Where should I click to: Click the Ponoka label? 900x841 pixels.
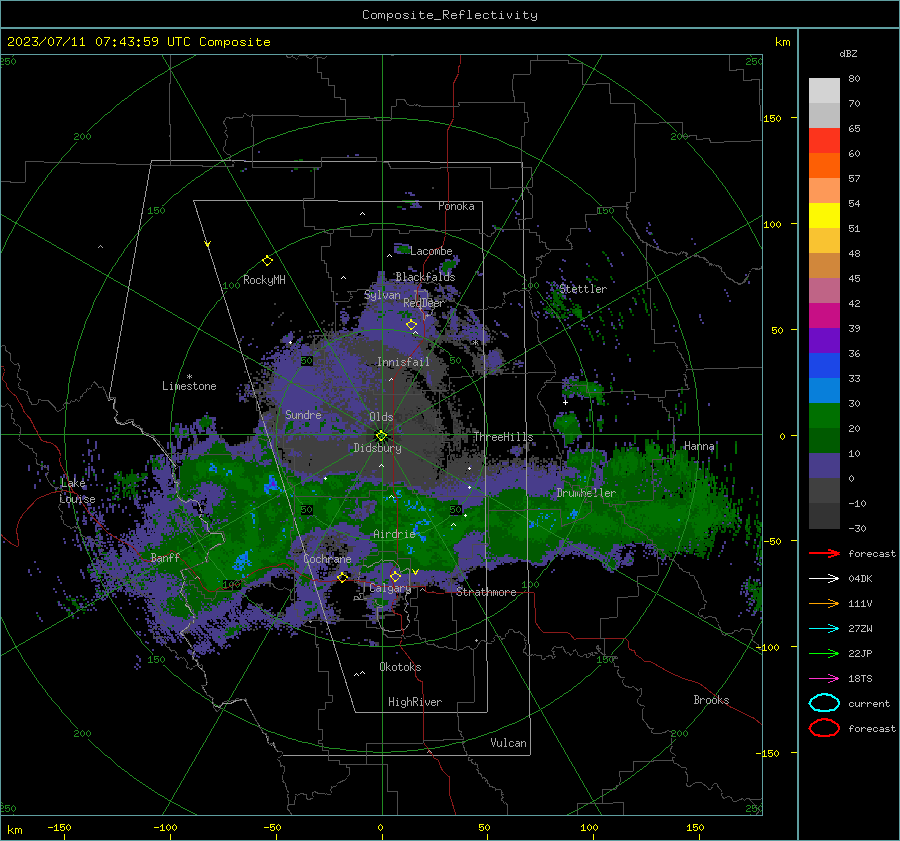pyautogui.click(x=456, y=206)
